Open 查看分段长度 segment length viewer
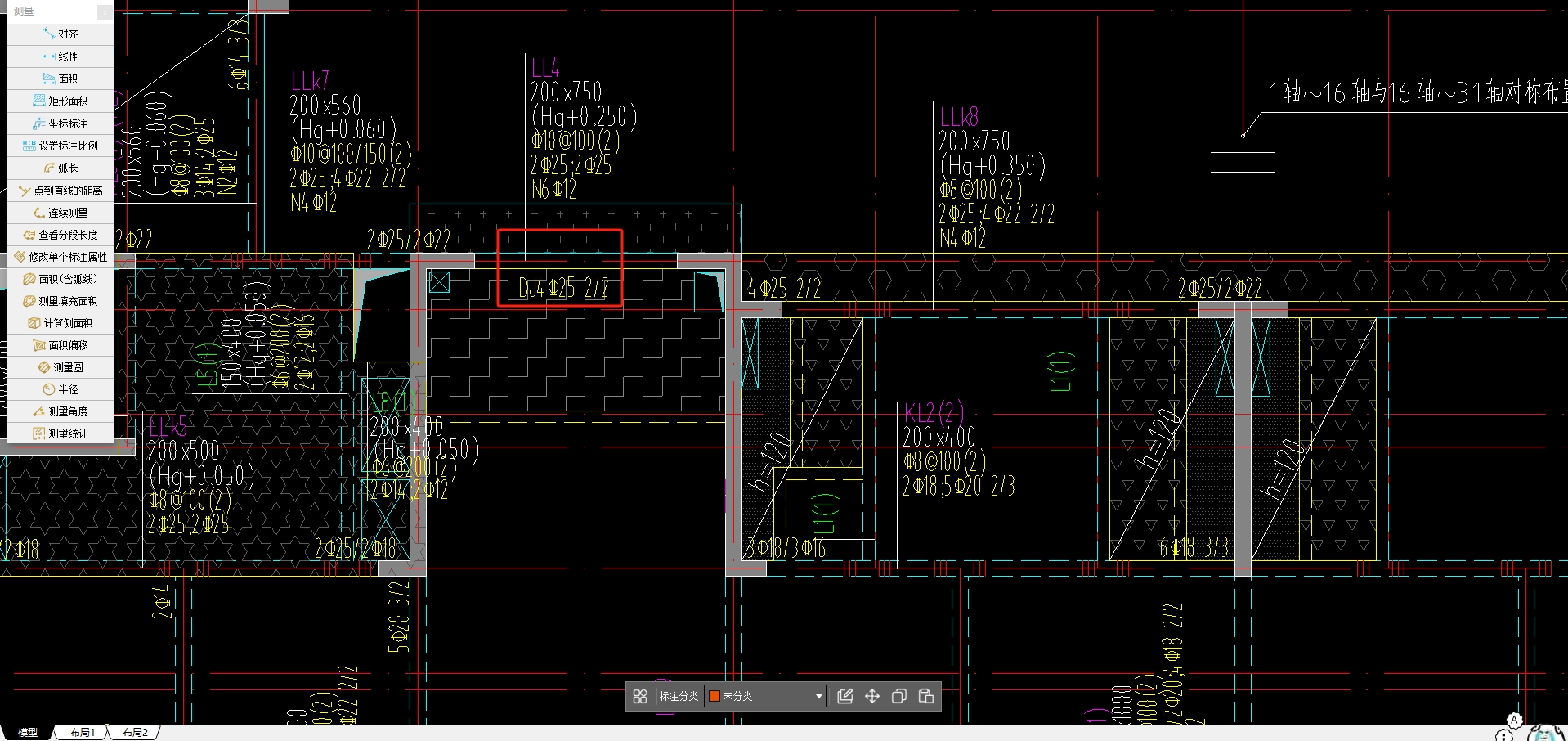The image size is (1568, 741). point(60,235)
